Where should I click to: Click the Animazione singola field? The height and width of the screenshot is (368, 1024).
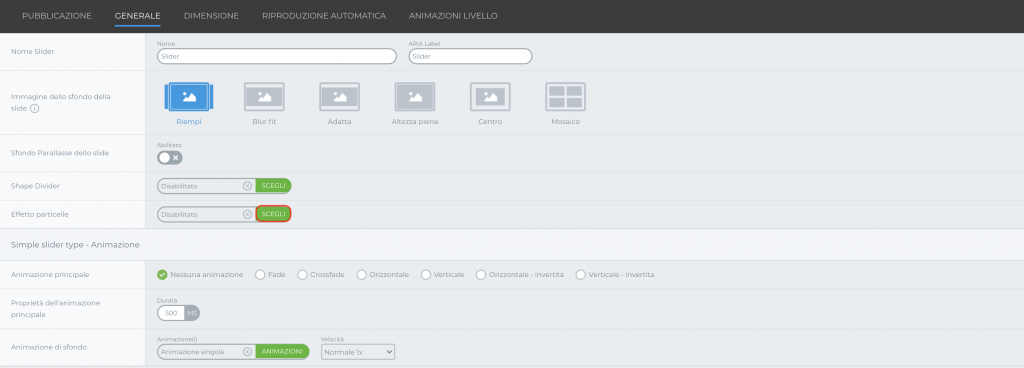[x=206, y=352]
